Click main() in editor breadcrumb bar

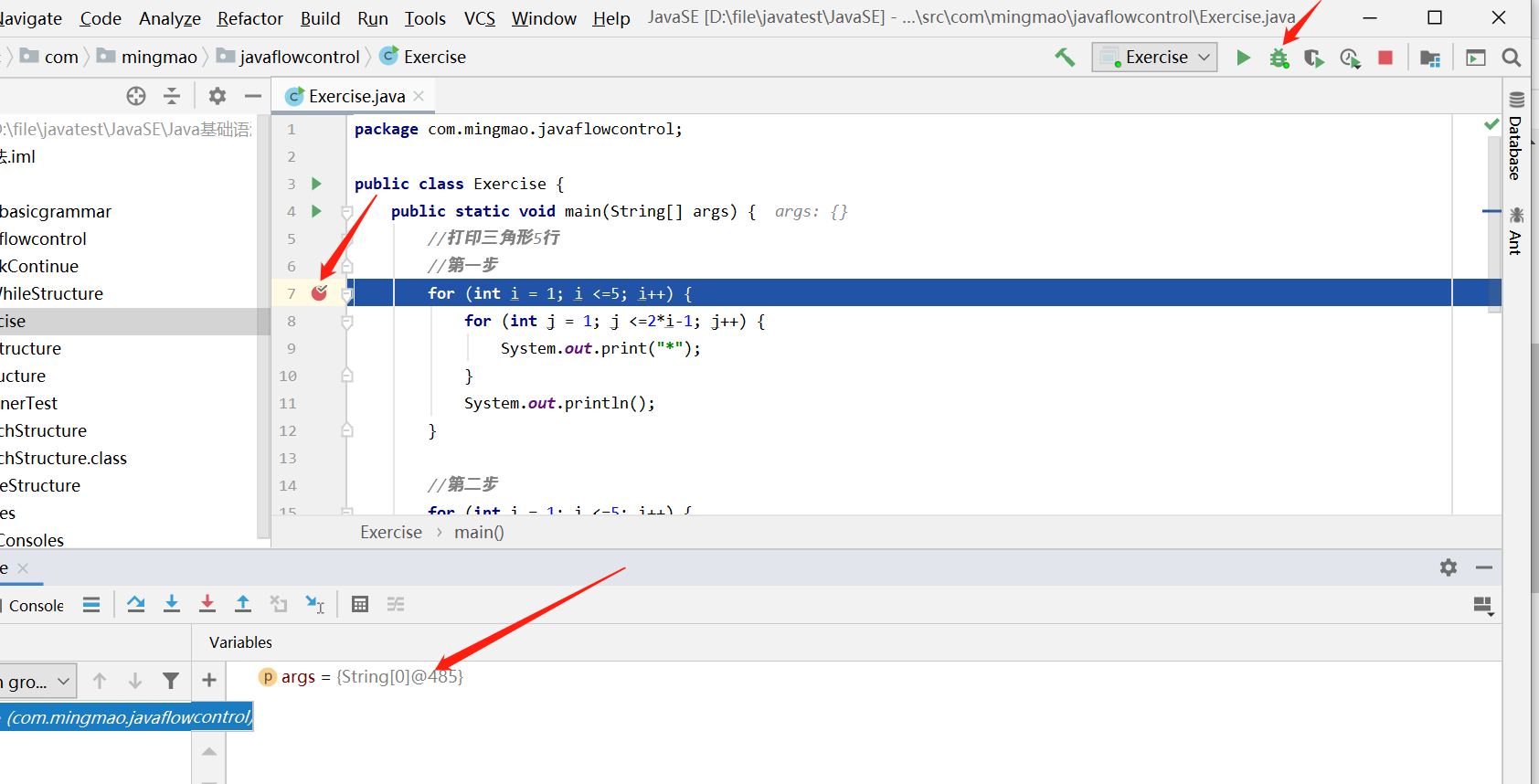pyautogui.click(x=479, y=532)
